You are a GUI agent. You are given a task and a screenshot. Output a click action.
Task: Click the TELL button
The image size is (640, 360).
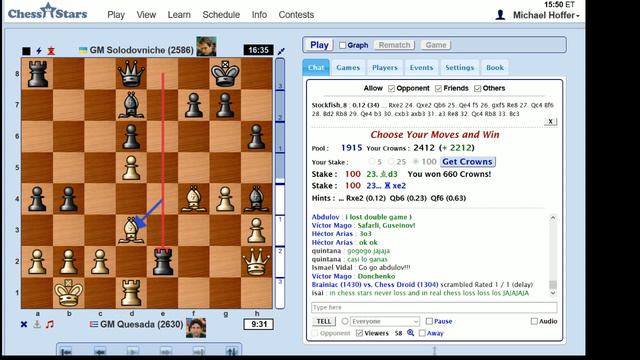(x=324, y=321)
